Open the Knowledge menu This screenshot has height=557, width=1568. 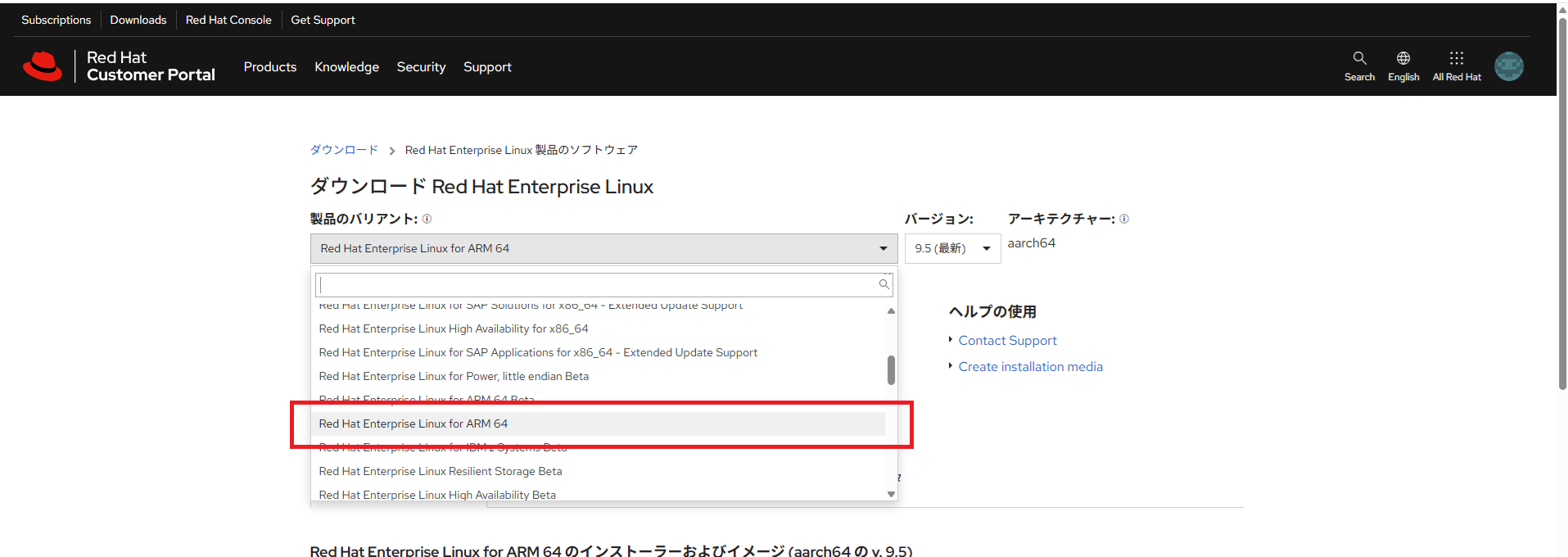[x=346, y=67]
